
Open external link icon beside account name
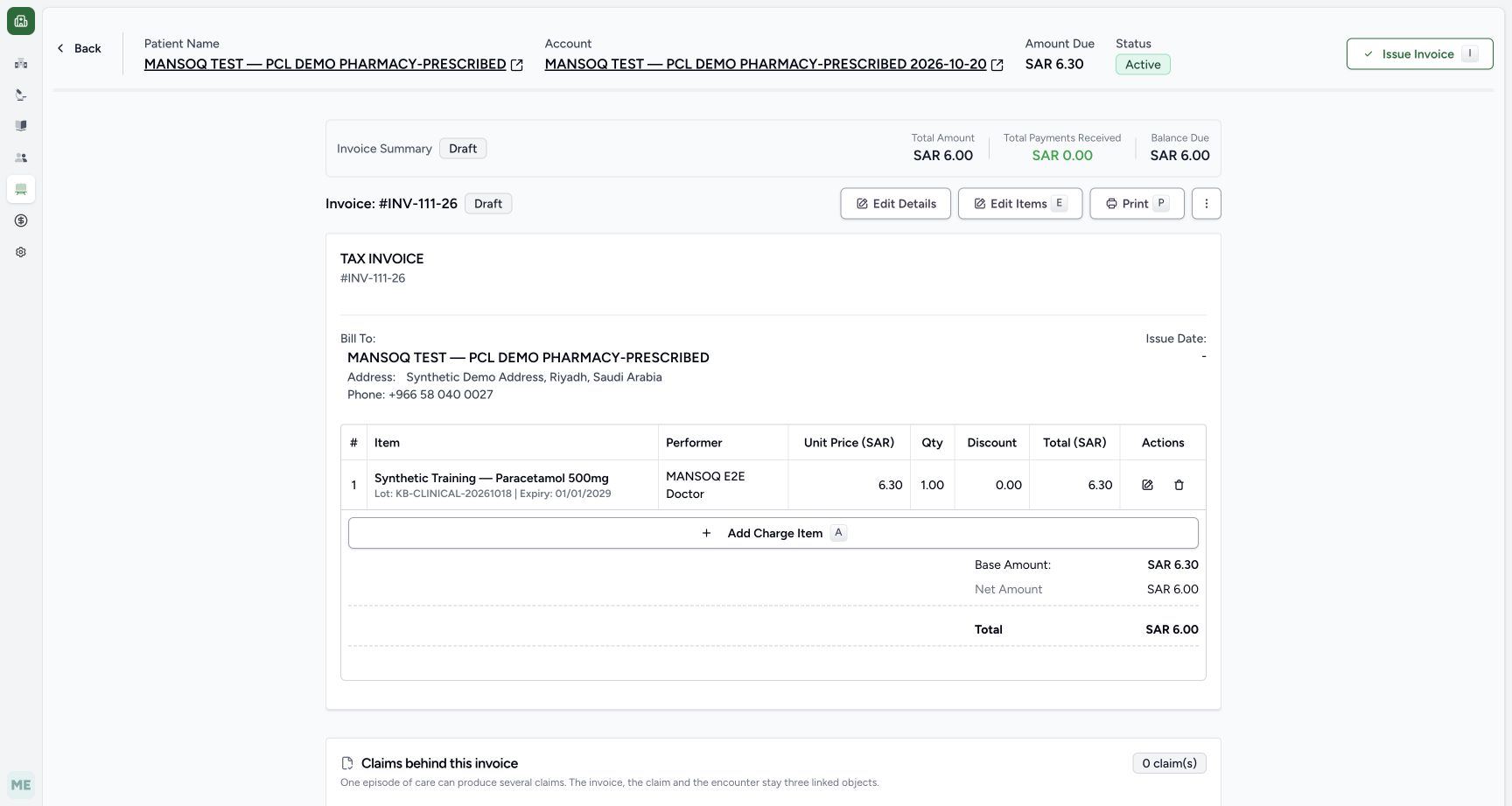pos(997,65)
